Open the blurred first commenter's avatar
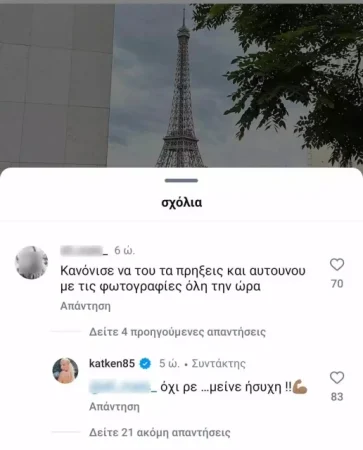Image resolution: width=363 pixels, height=450 pixels. 32,262
